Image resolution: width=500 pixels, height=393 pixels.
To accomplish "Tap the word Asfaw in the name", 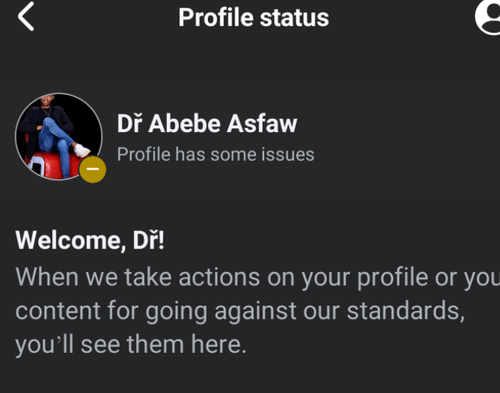I will click(262, 124).
